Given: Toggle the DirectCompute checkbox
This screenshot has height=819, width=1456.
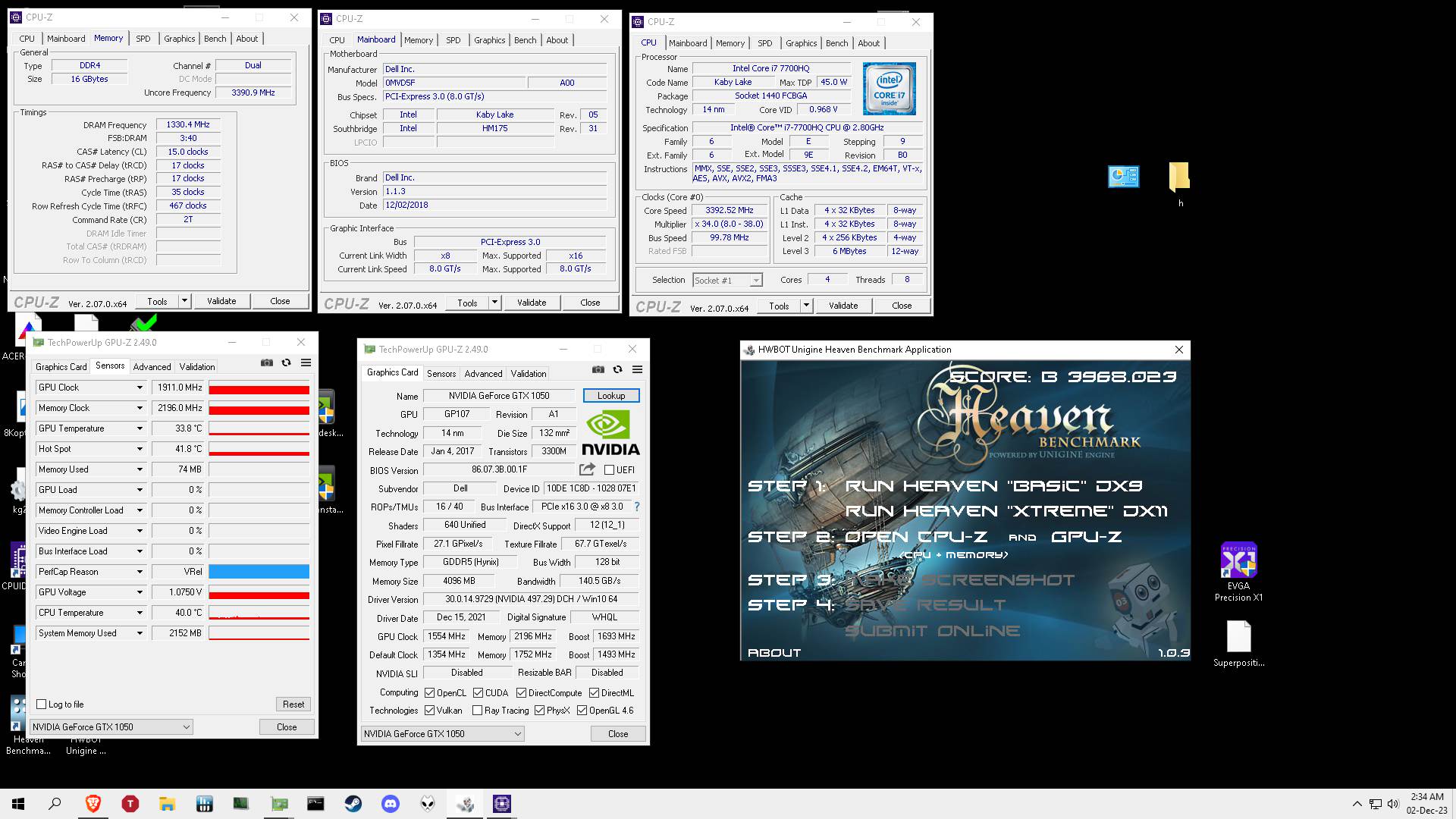Looking at the screenshot, I should 522,693.
